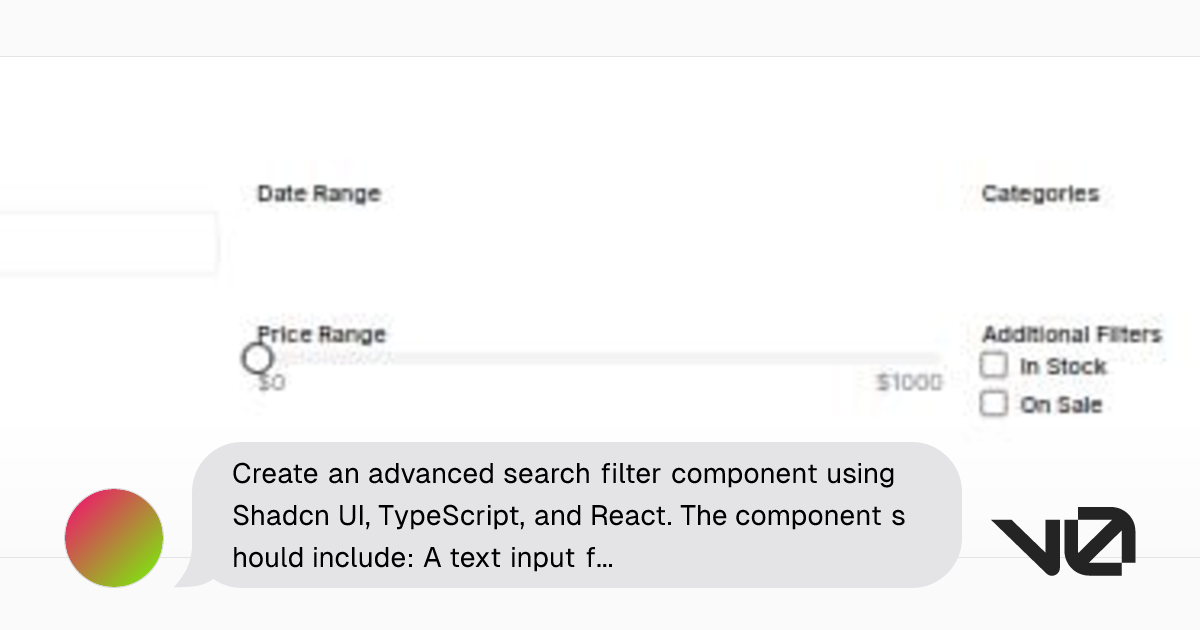
Task: Click the In Stock text label
Action: pyautogui.click(x=1064, y=366)
